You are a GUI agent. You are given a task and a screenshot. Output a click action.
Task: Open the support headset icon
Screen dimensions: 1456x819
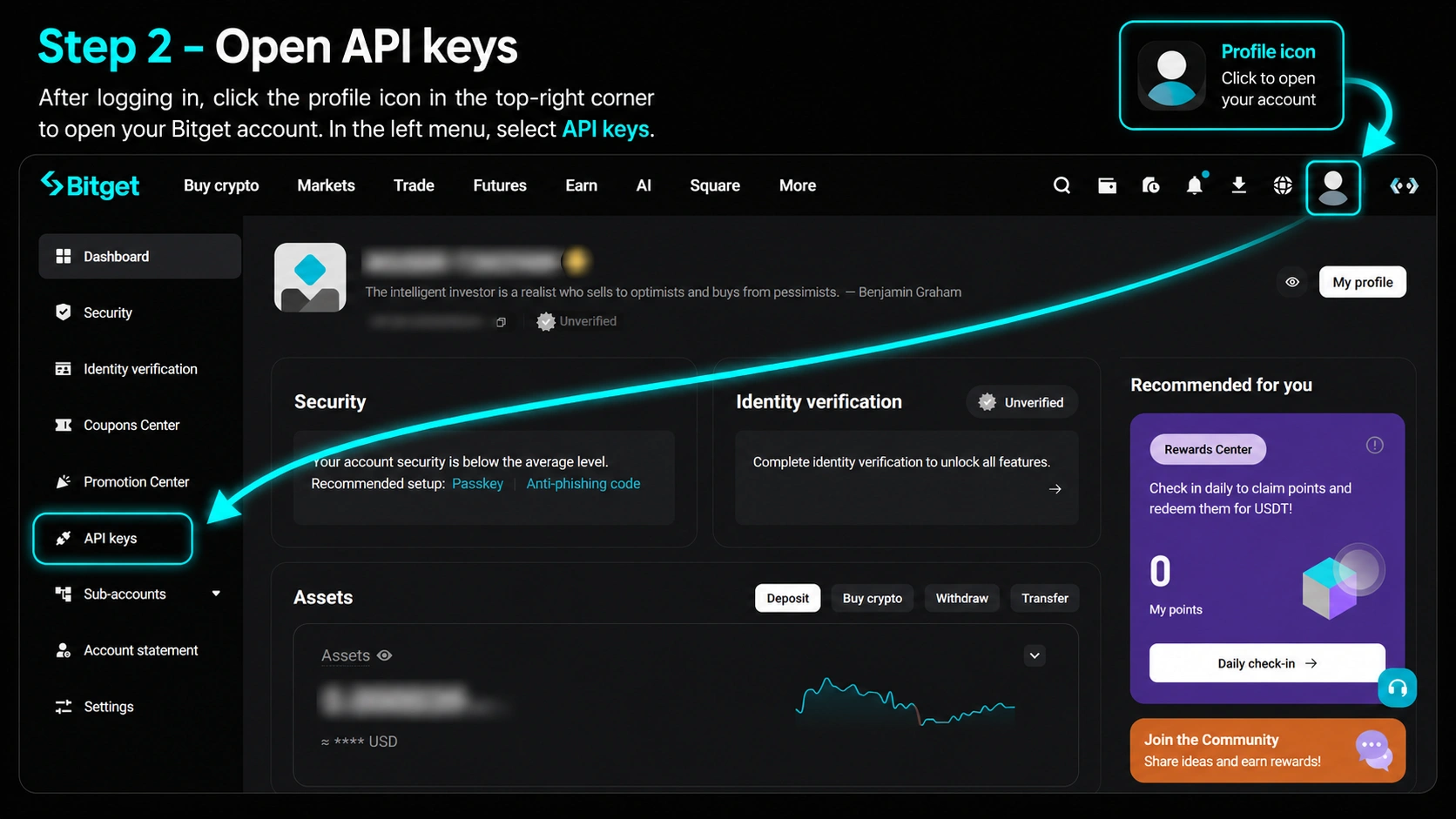1398,688
